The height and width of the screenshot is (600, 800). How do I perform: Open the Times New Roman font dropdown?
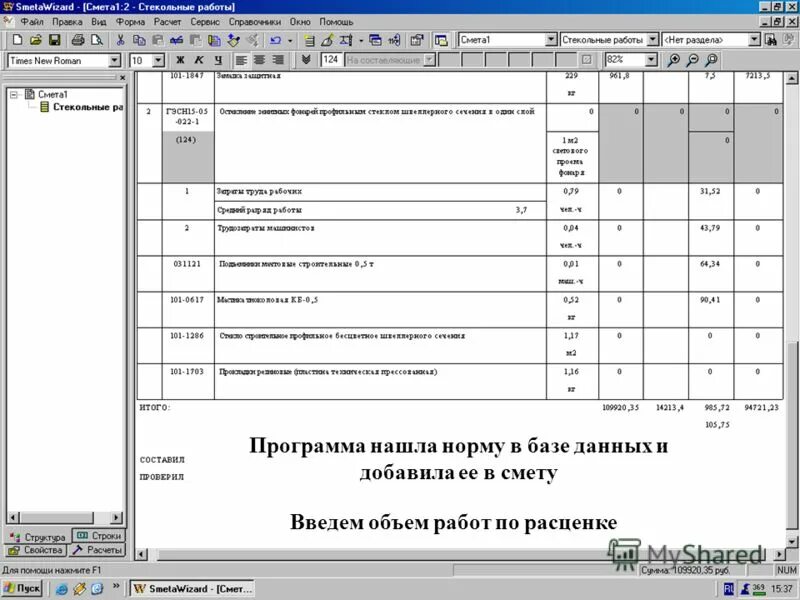(x=114, y=60)
